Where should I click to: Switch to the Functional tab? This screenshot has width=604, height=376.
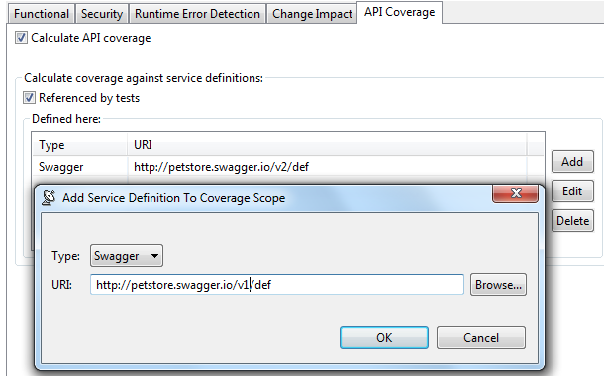[x=41, y=14]
